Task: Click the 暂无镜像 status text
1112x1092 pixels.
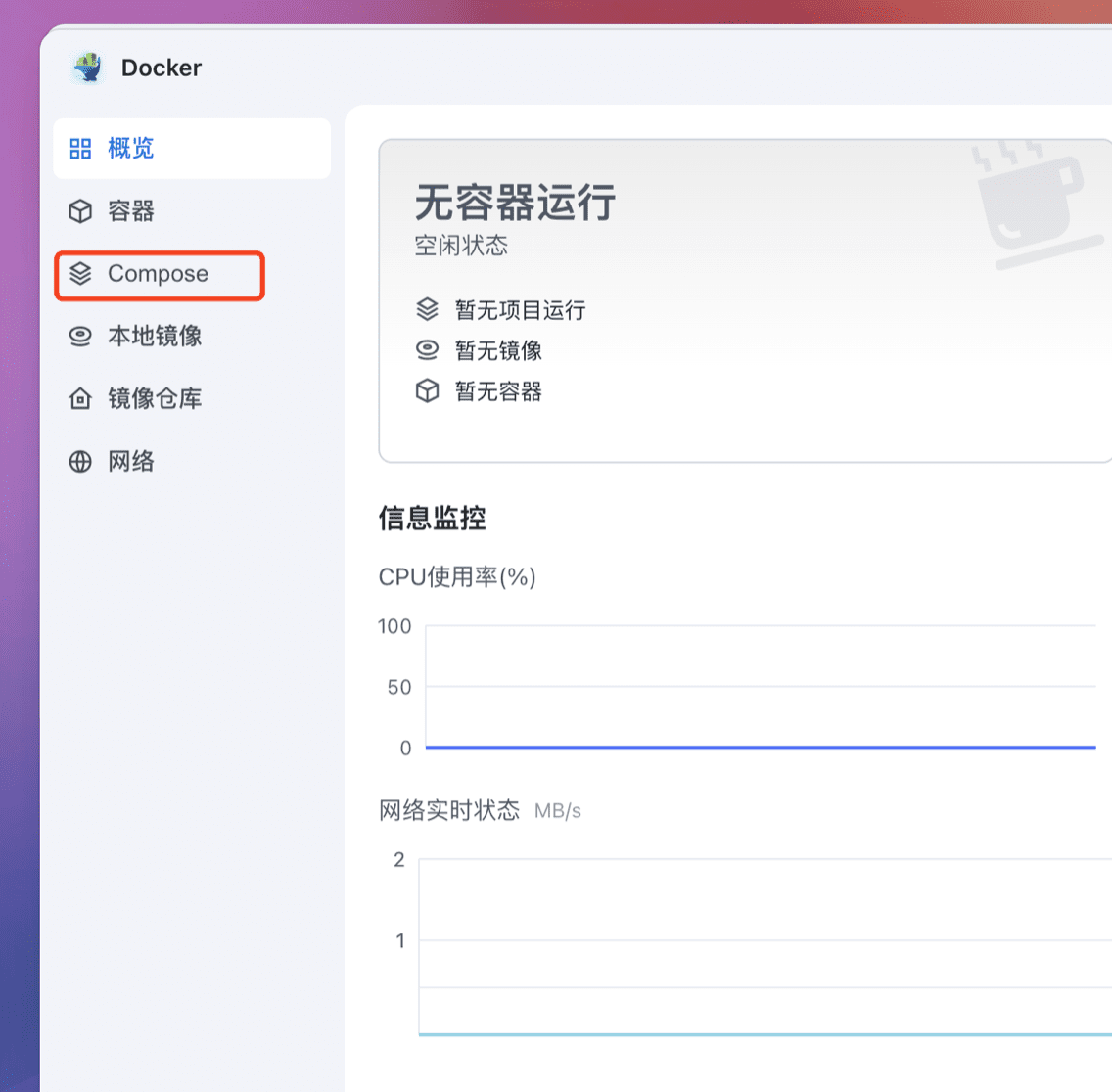Action: click(x=498, y=350)
